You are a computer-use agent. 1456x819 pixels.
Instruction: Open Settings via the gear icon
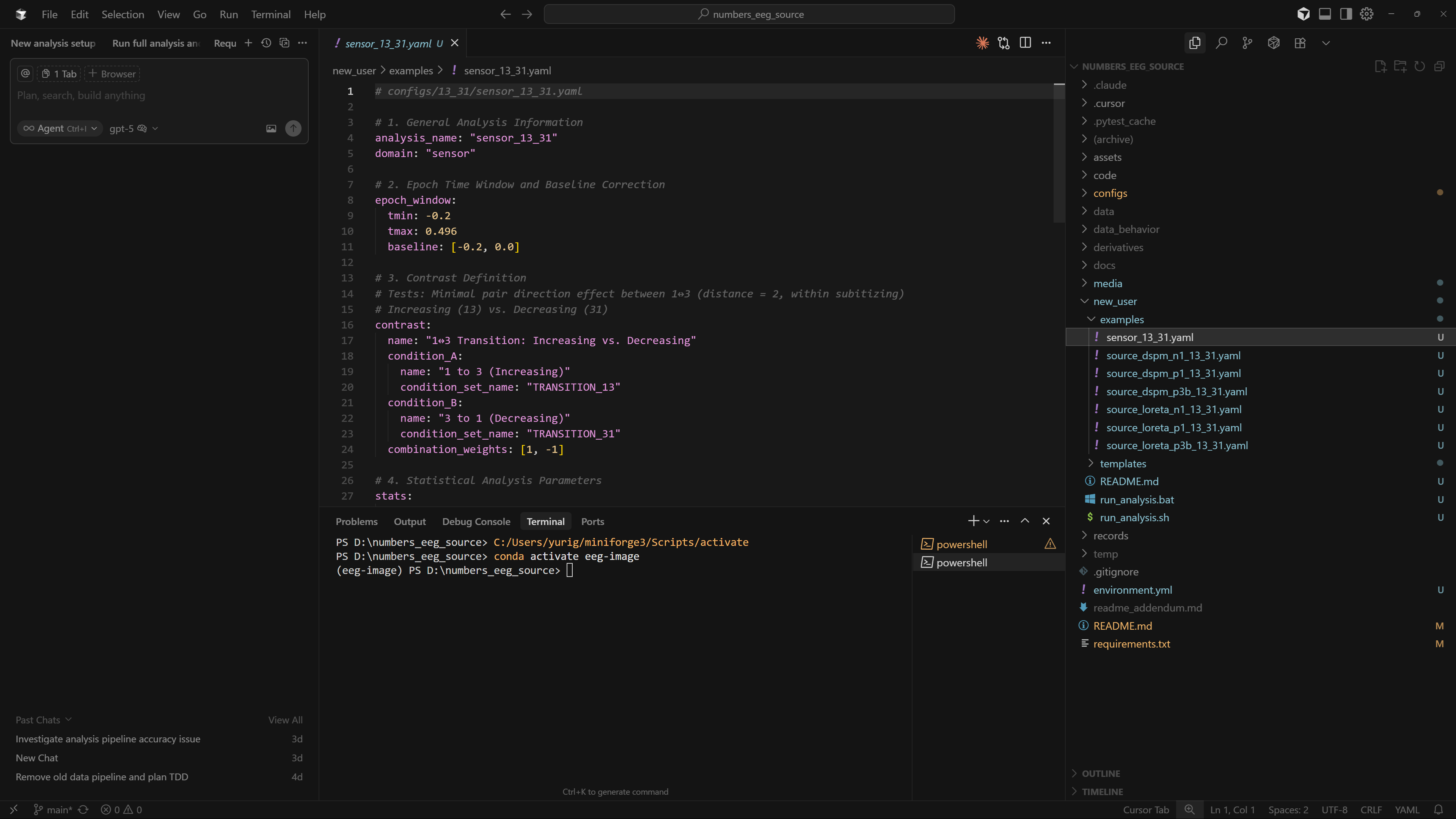pyautogui.click(x=1367, y=14)
